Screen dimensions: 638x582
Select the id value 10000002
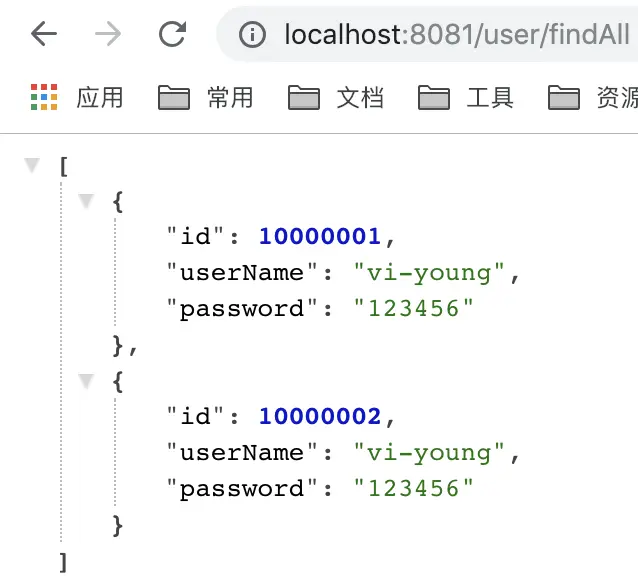(320, 416)
